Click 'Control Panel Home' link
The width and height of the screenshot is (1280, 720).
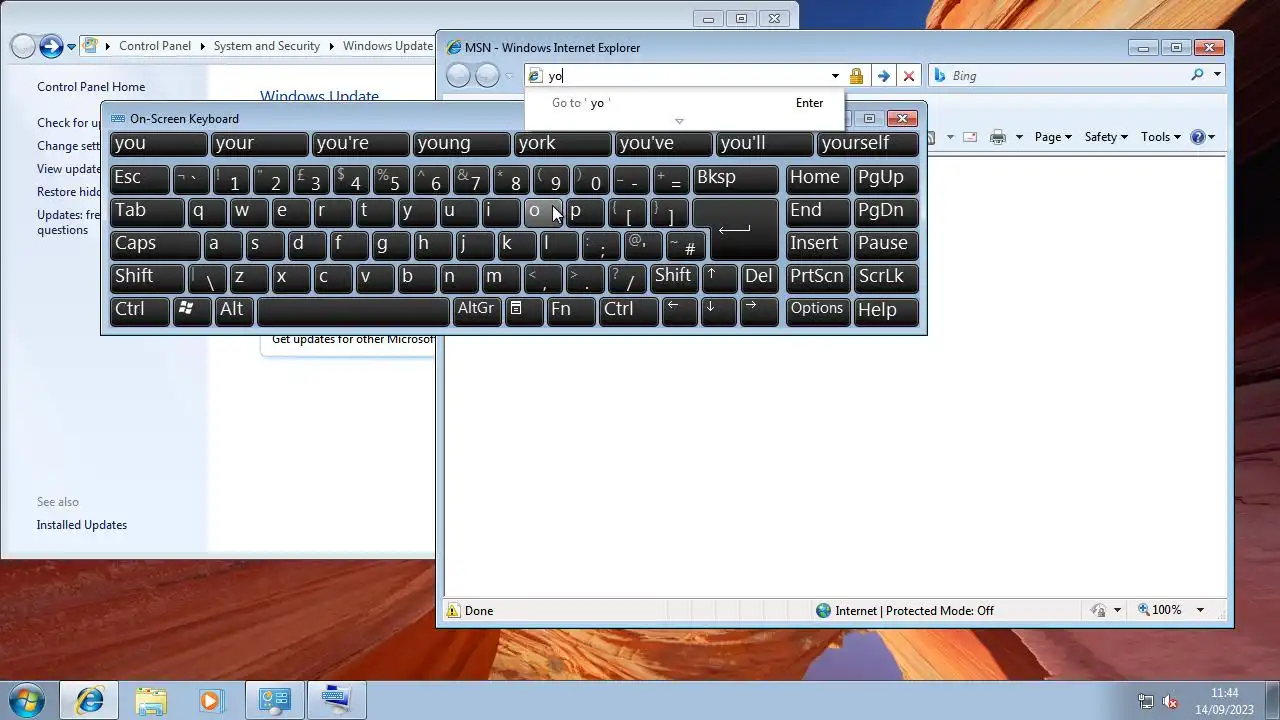click(91, 87)
